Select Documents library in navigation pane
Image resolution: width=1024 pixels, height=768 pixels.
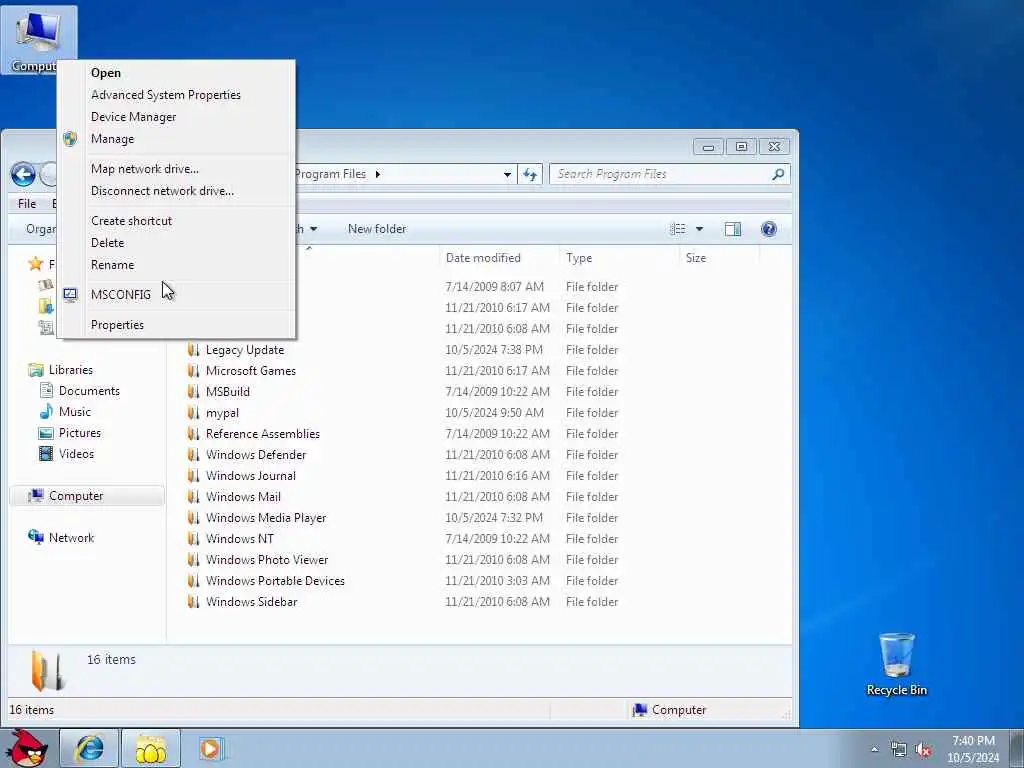(x=81, y=391)
